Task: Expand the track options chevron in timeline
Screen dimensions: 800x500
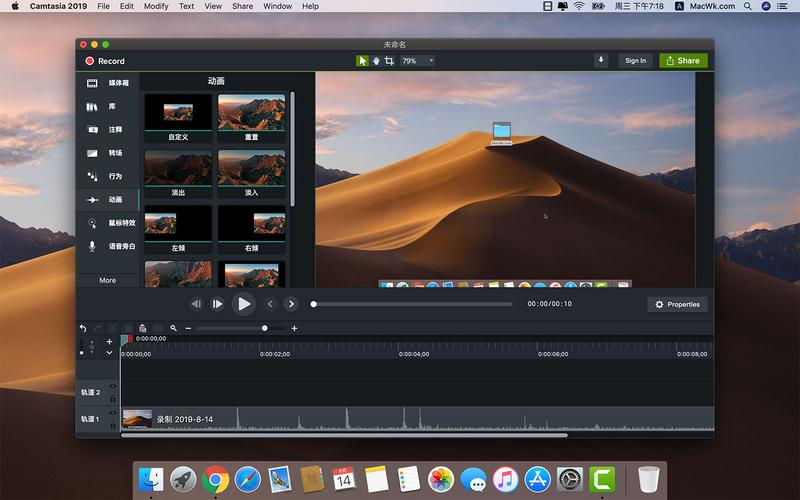Action: tap(109, 353)
